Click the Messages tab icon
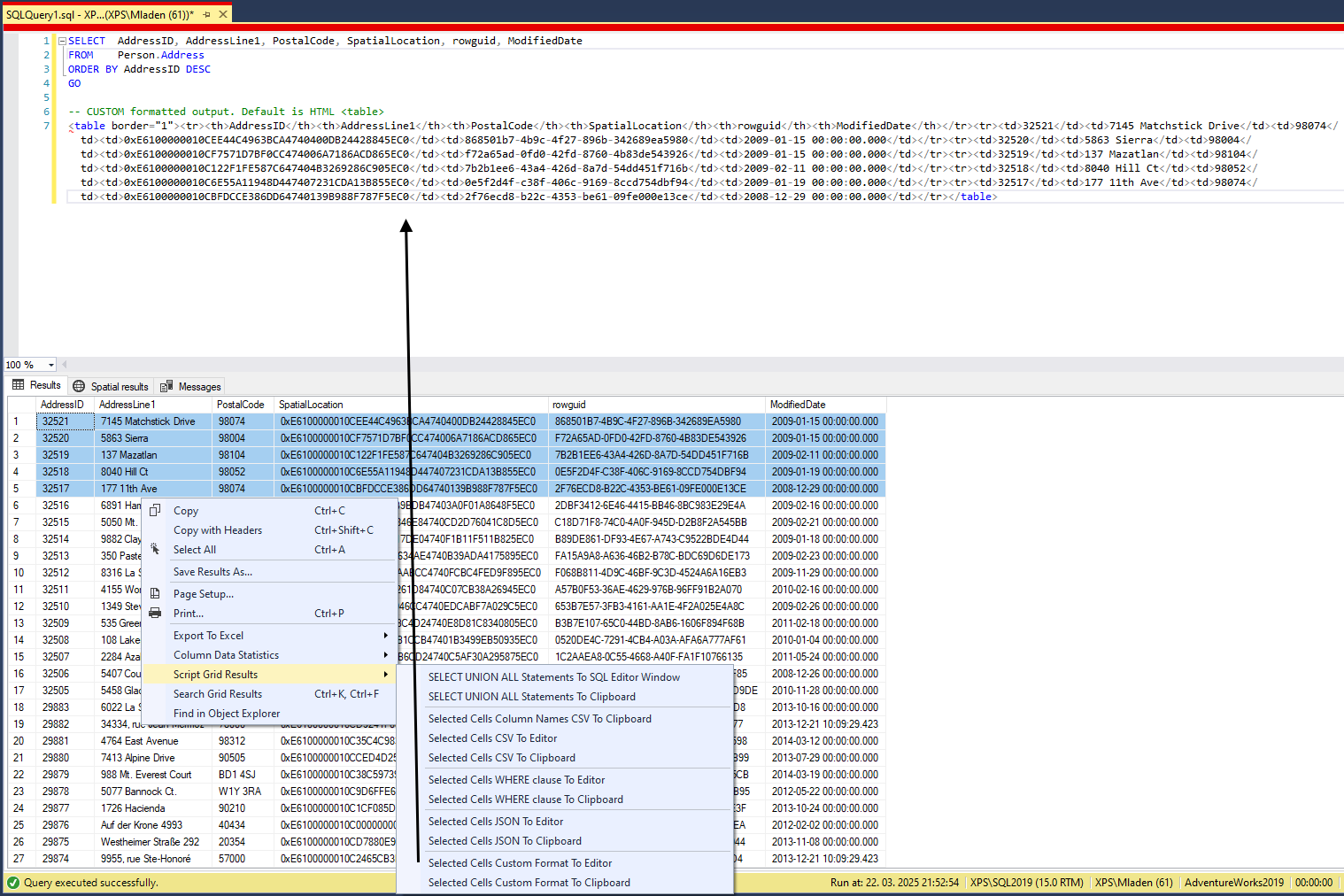 (x=166, y=386)
